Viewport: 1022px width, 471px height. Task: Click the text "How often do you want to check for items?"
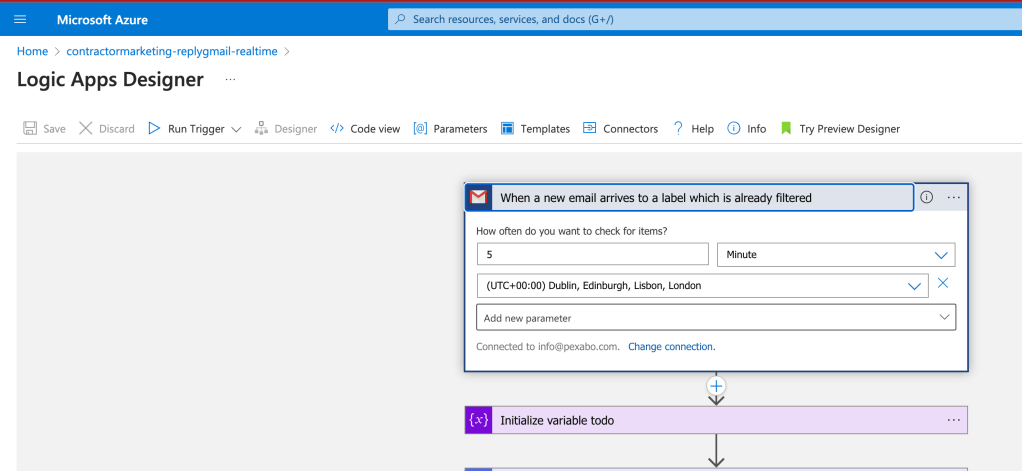click(572, 231)
